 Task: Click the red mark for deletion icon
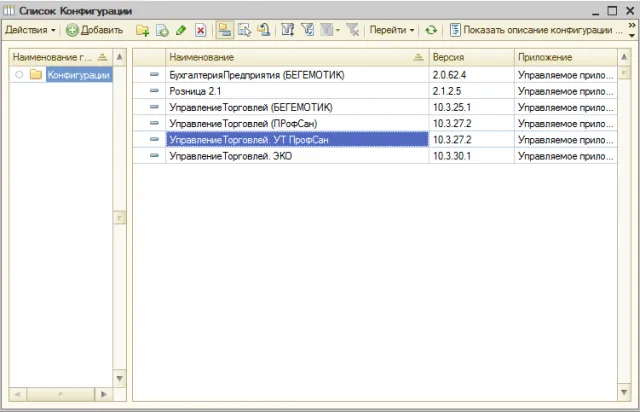(x=200, y=30)
